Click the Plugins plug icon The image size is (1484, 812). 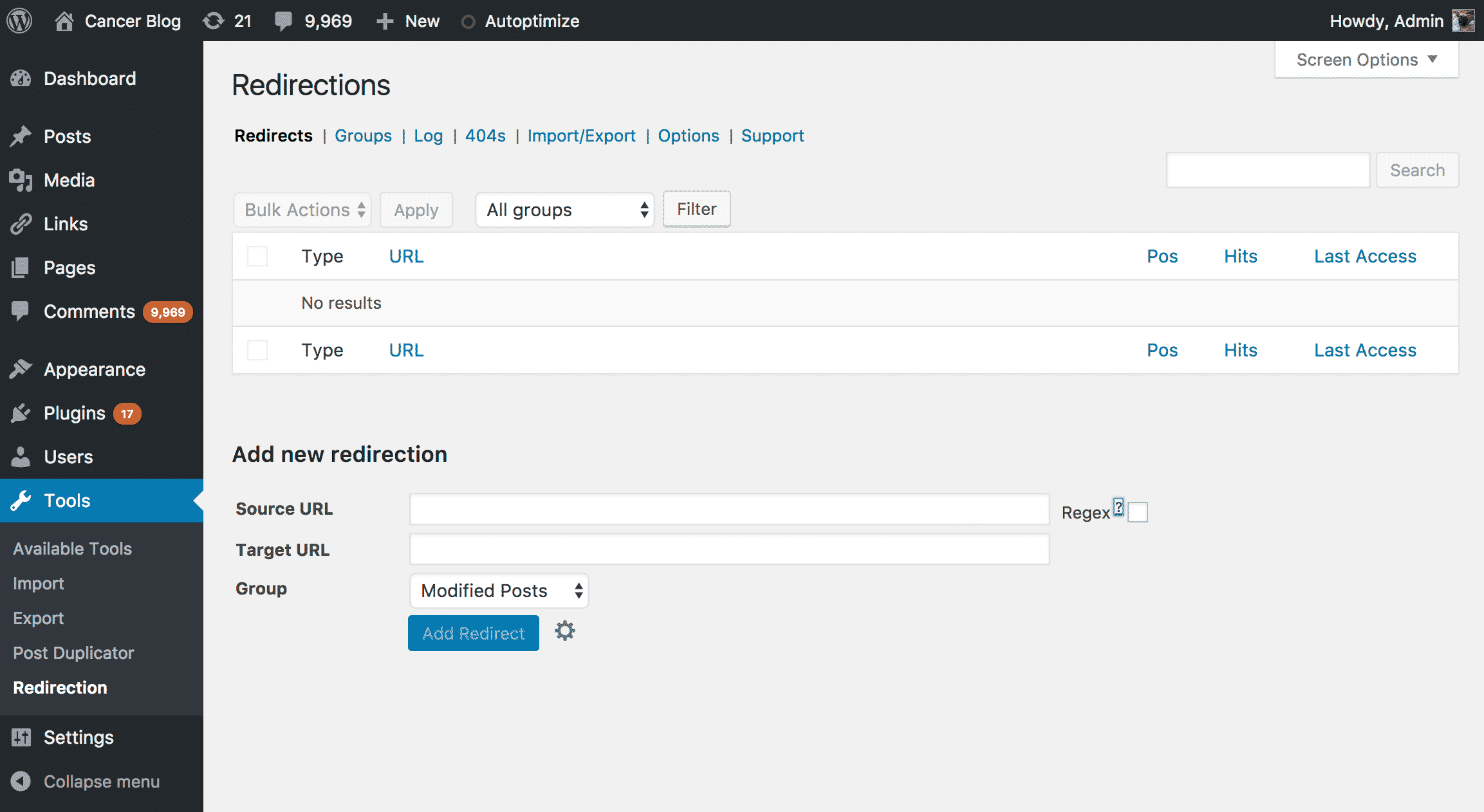pos(21,413)
